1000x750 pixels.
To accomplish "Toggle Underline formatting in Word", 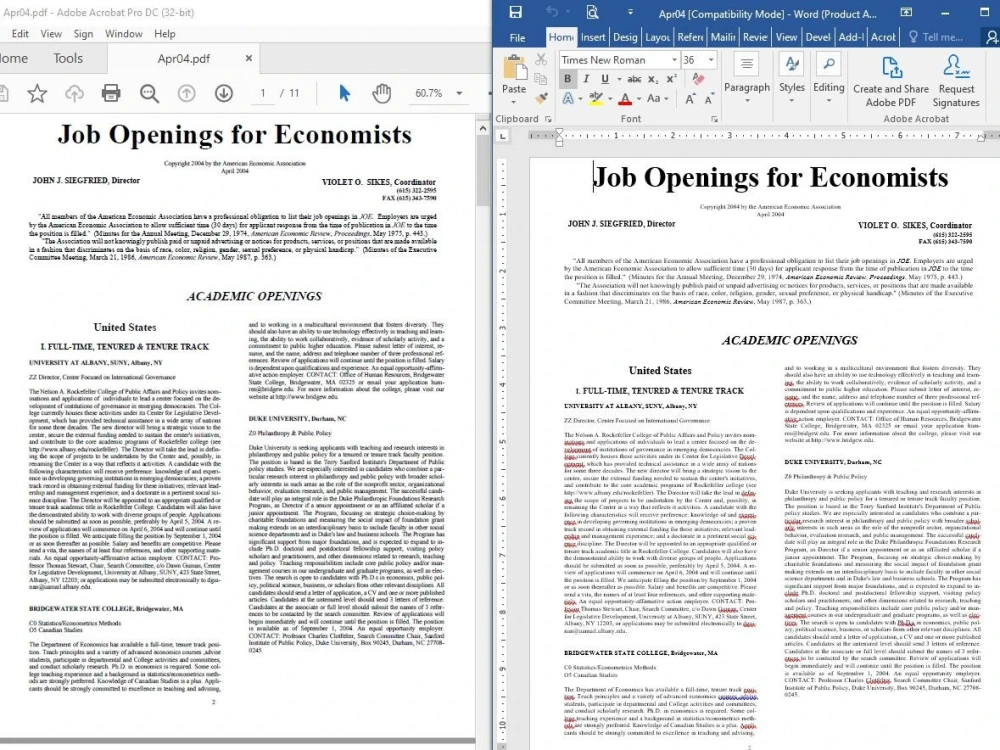I will pyautogui.click(x=605, y=79).
